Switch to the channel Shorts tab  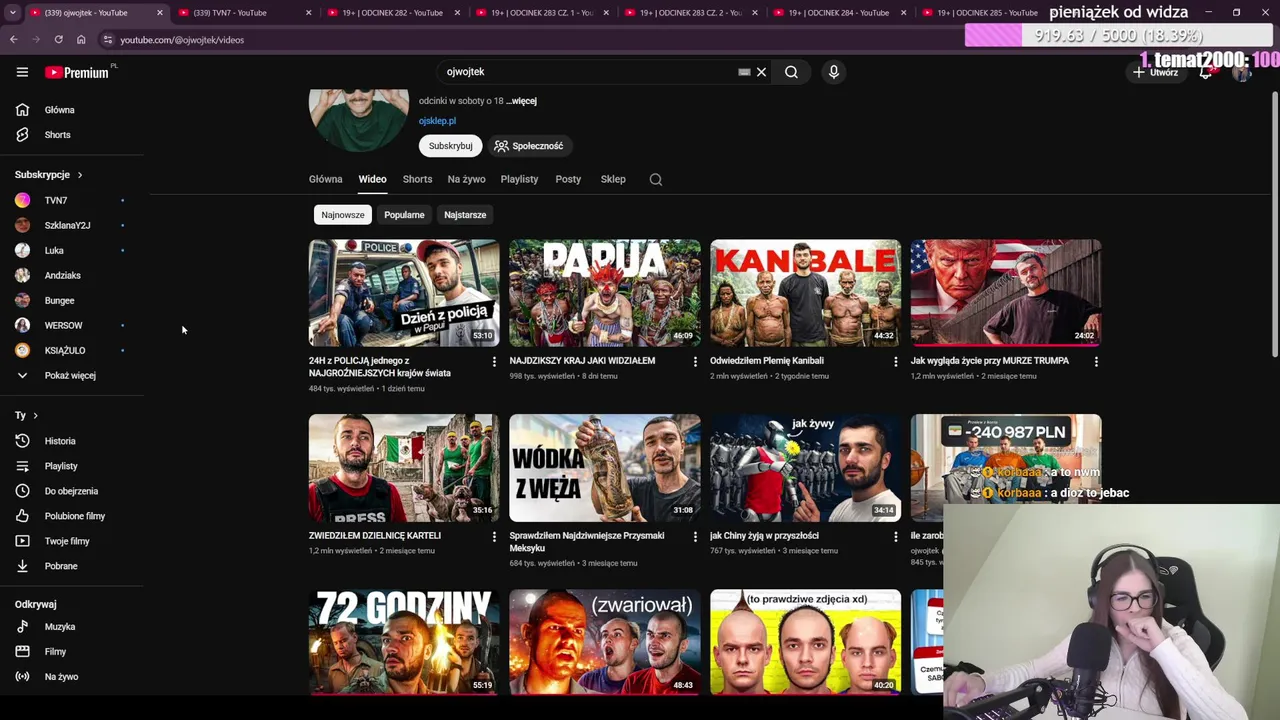pyautogui.click(x=417, y=179)
